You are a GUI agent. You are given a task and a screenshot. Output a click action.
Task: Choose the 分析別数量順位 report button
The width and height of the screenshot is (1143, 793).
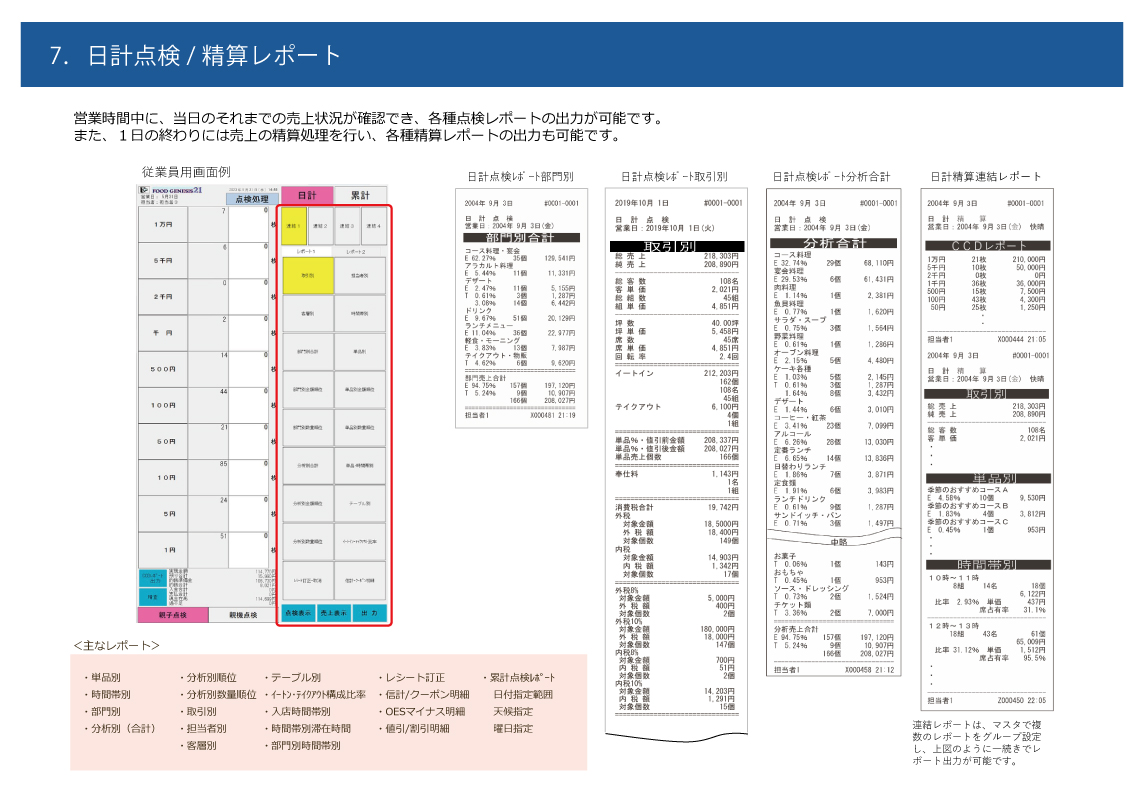308,542
